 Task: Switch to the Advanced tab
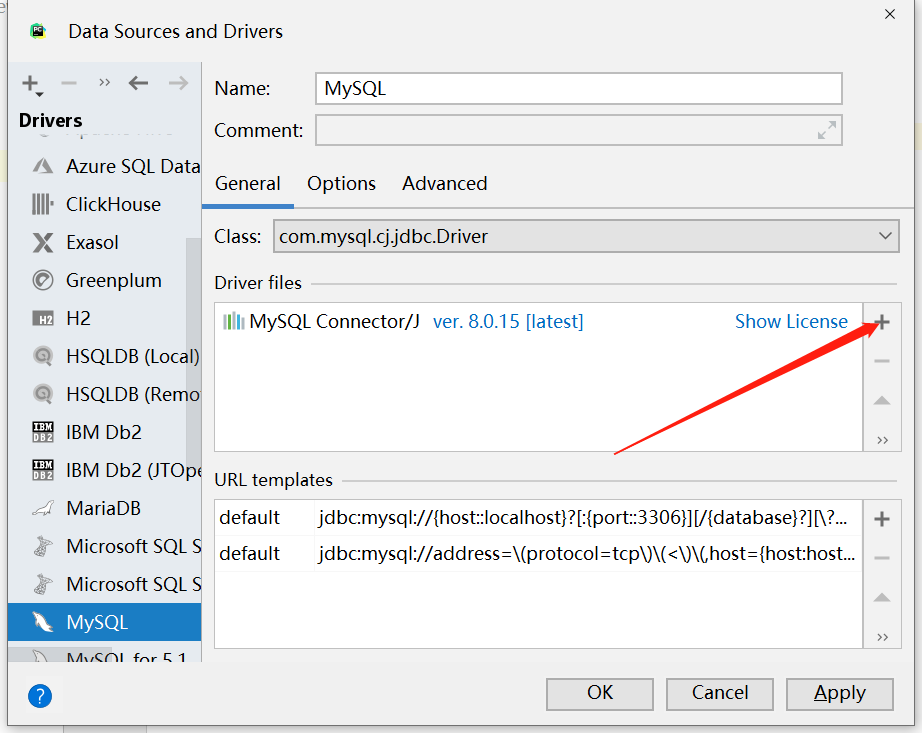pos(445,183)
